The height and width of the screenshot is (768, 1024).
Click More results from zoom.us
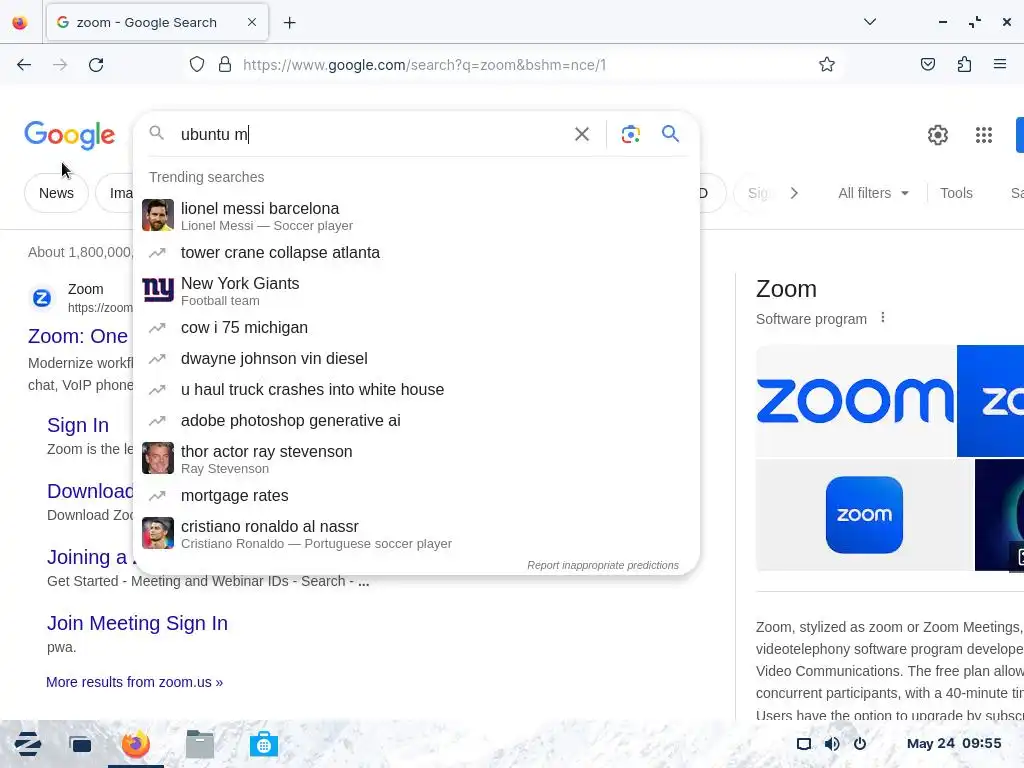coord(134,682)
